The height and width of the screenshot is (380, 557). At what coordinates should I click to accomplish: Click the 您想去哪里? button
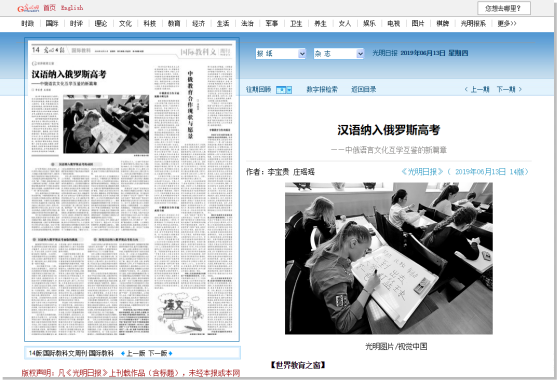pos(504,8)
